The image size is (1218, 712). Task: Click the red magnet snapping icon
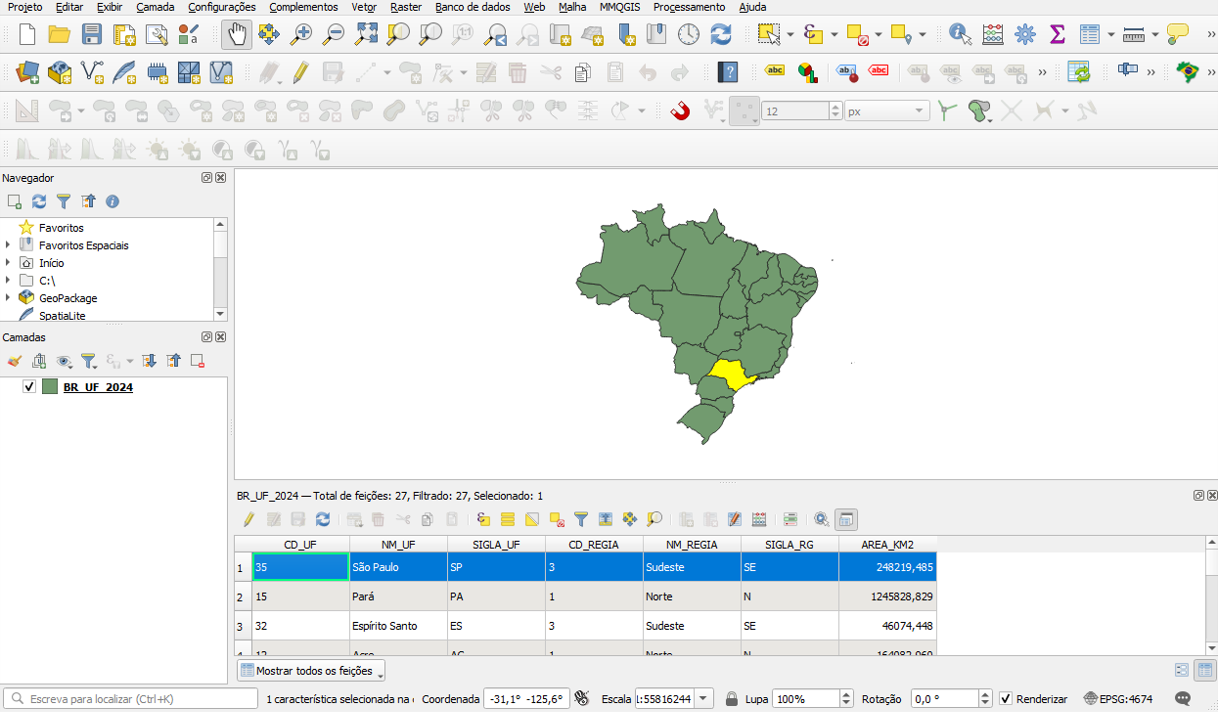680,111
